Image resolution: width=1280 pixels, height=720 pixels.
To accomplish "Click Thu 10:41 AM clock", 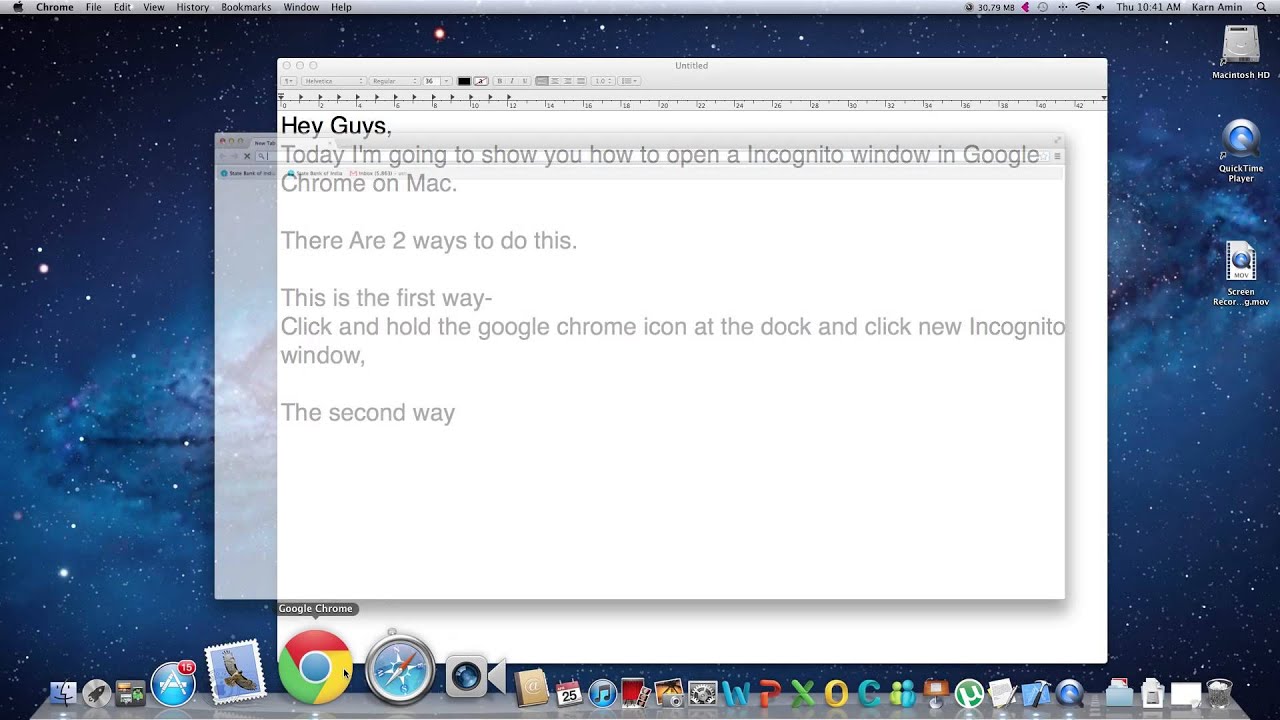I will click(1148, 7).
